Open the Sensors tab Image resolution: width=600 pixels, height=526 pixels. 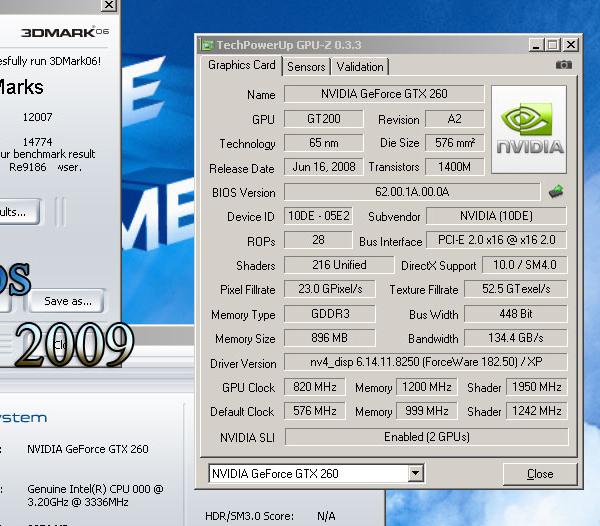point(306,67)
